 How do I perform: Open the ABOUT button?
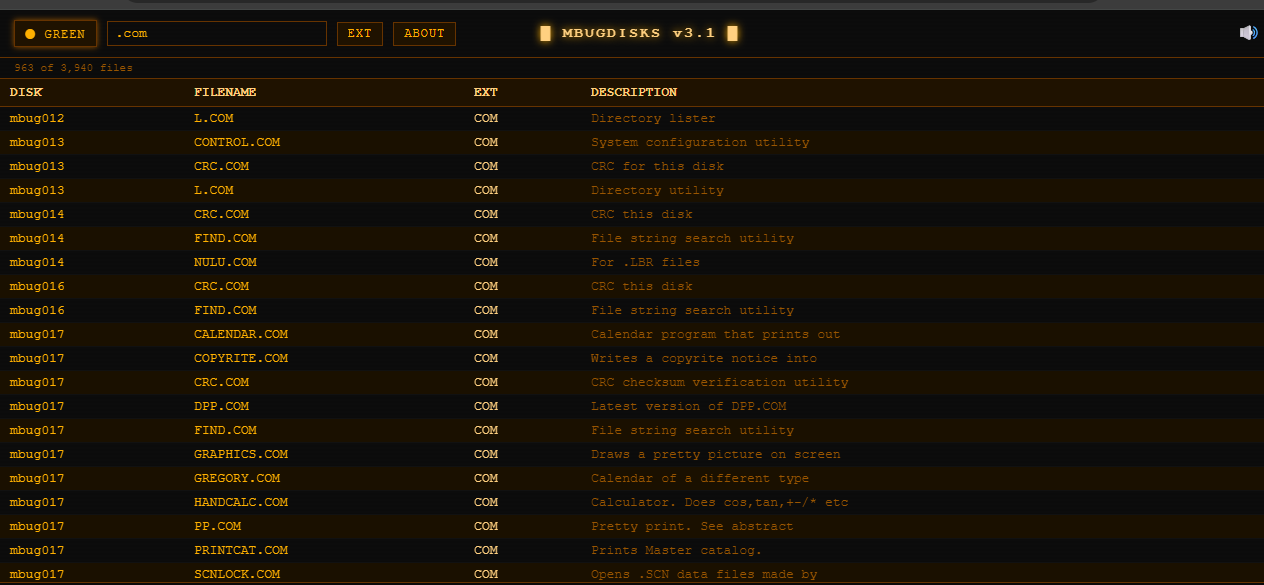click(x=424, y=34)
